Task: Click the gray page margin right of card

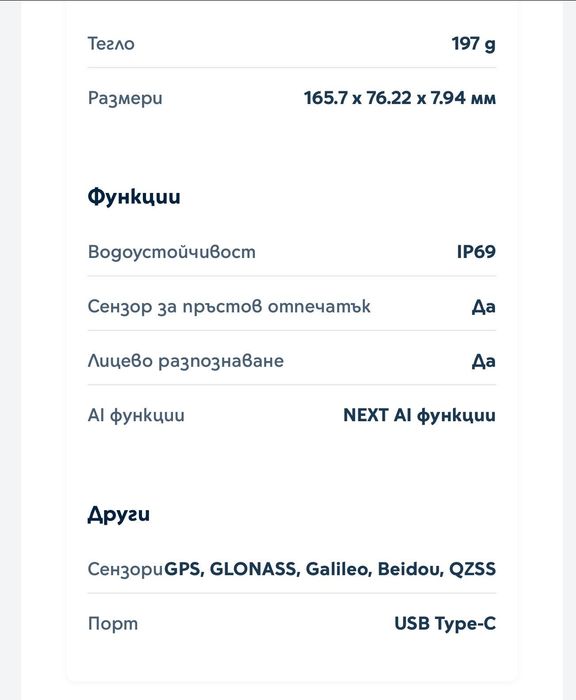Action: pos(570,350)
